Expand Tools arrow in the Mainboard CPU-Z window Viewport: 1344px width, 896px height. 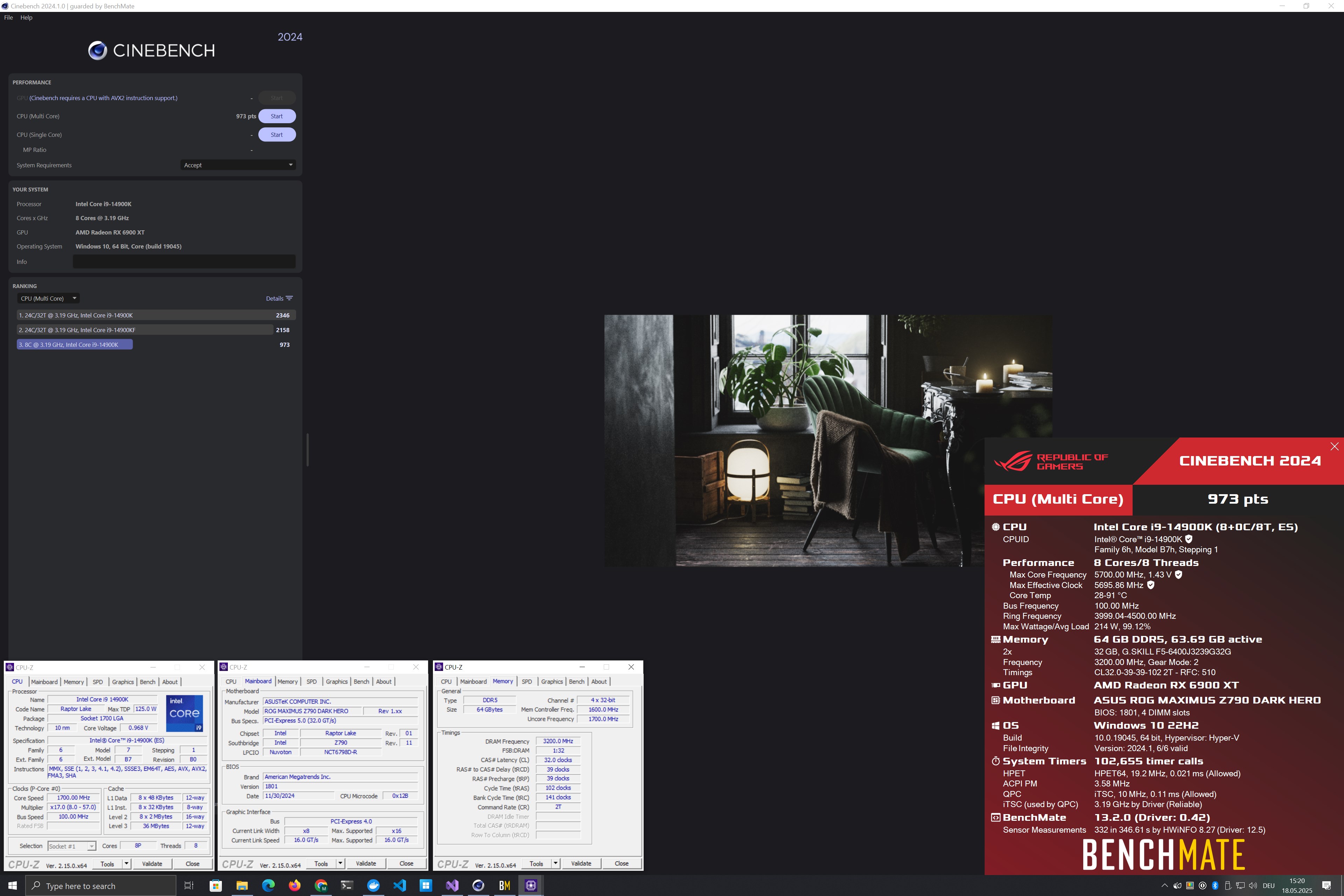pyautogui.click(x=340, y=863)
